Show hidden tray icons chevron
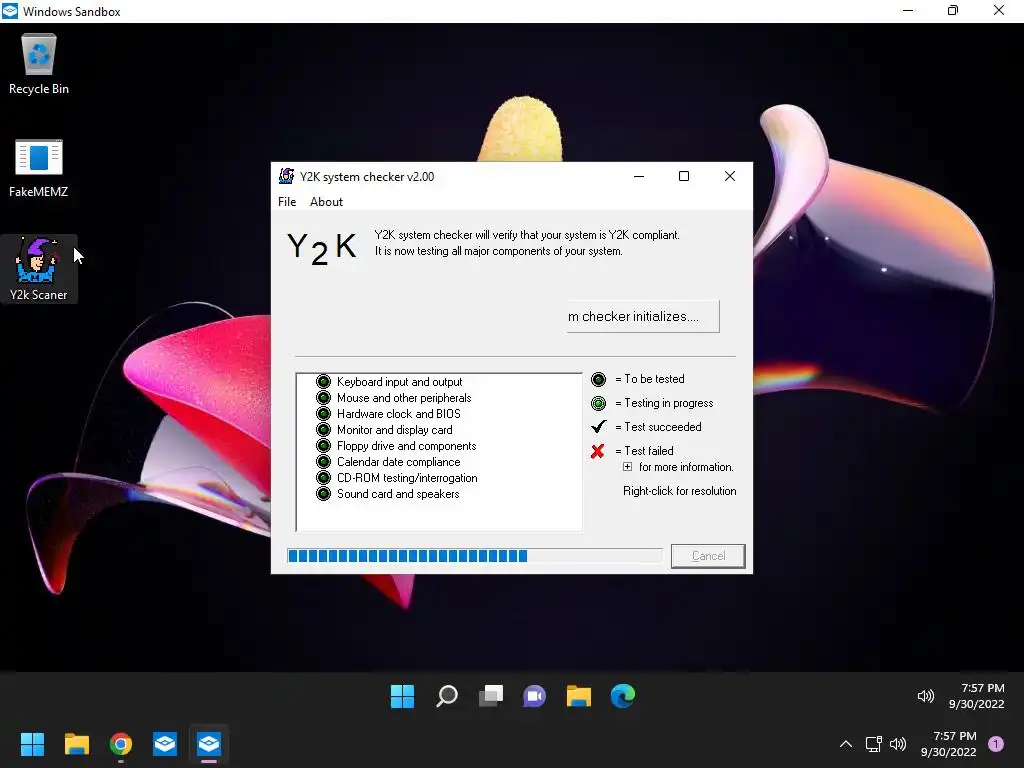Image resolution: width=1024 pixels, height=768 pixels. click(846, 744)
